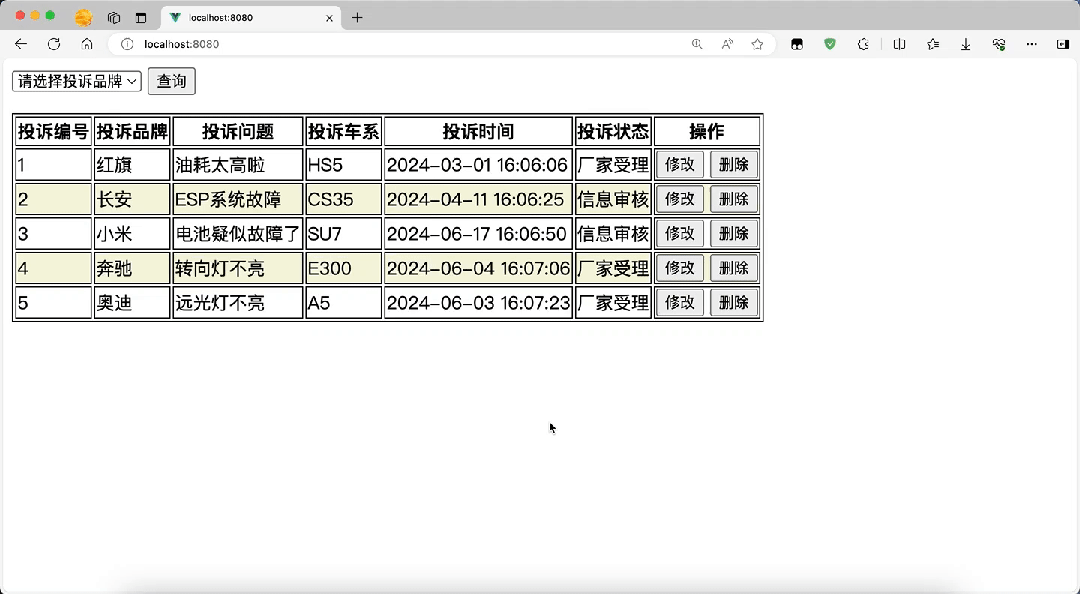Select the 电池疑似故障了 cell
The width and height of the screenshot is (1080, 594).
pyautogui.click(x=238, y=234)
